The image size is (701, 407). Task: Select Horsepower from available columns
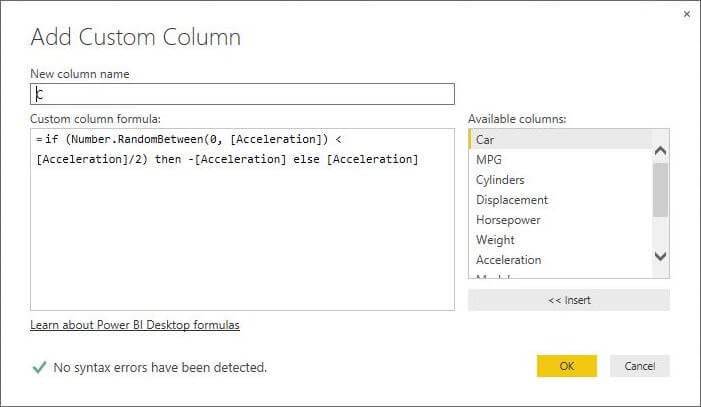[510, 219]
